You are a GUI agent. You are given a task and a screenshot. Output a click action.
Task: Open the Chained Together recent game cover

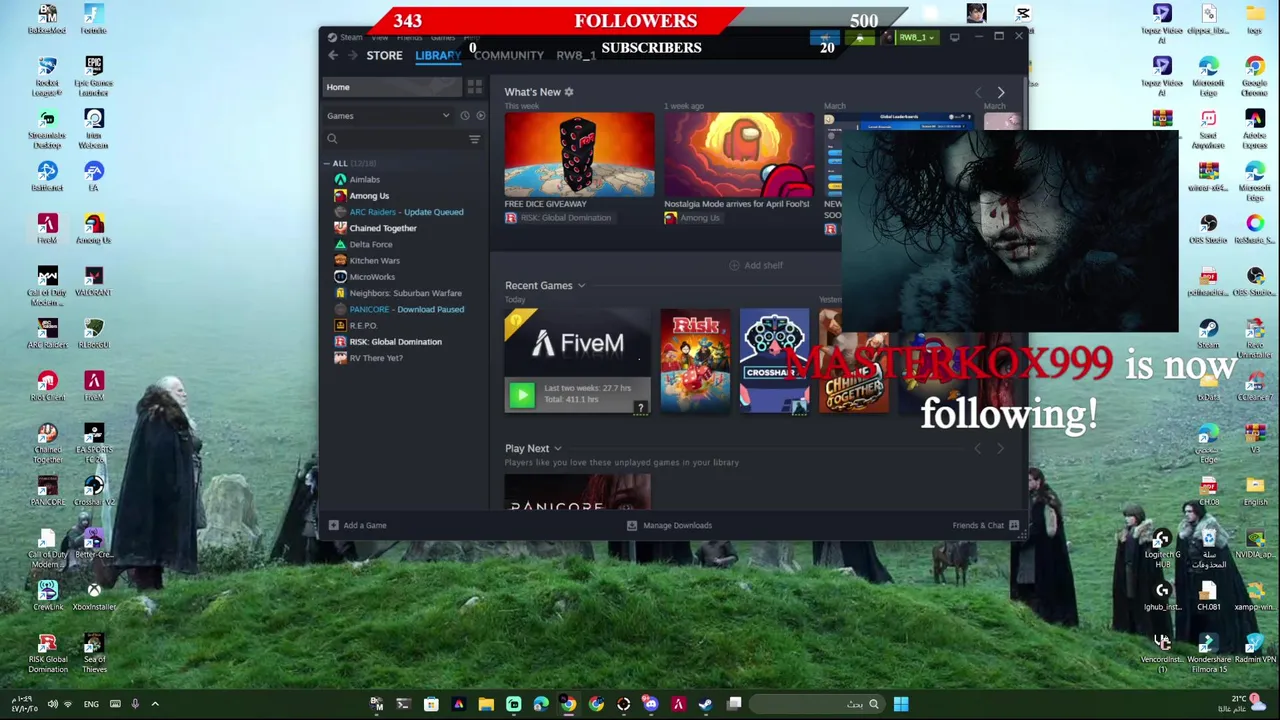tap(853, 361)
